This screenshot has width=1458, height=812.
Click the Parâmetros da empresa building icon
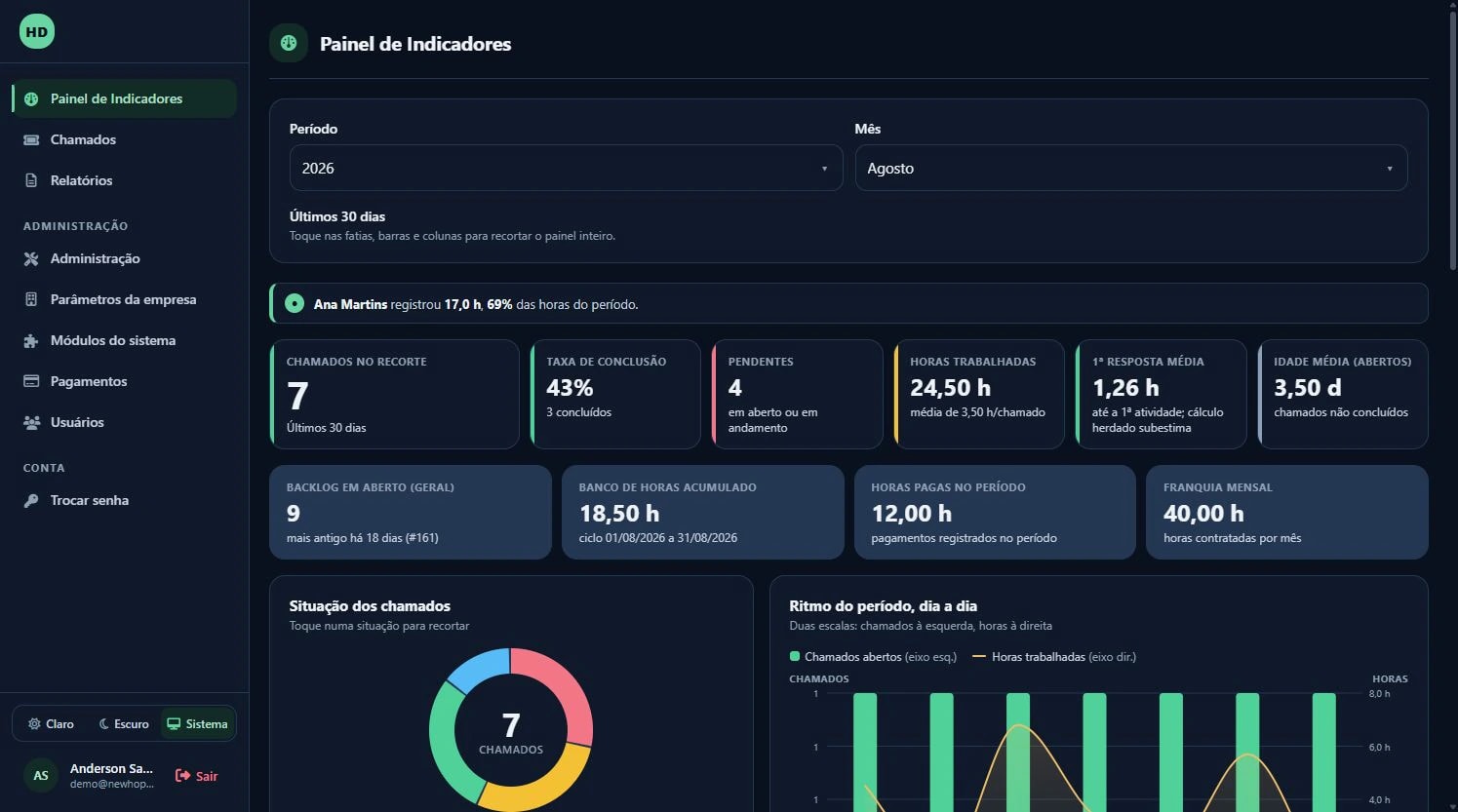(31, 299)
